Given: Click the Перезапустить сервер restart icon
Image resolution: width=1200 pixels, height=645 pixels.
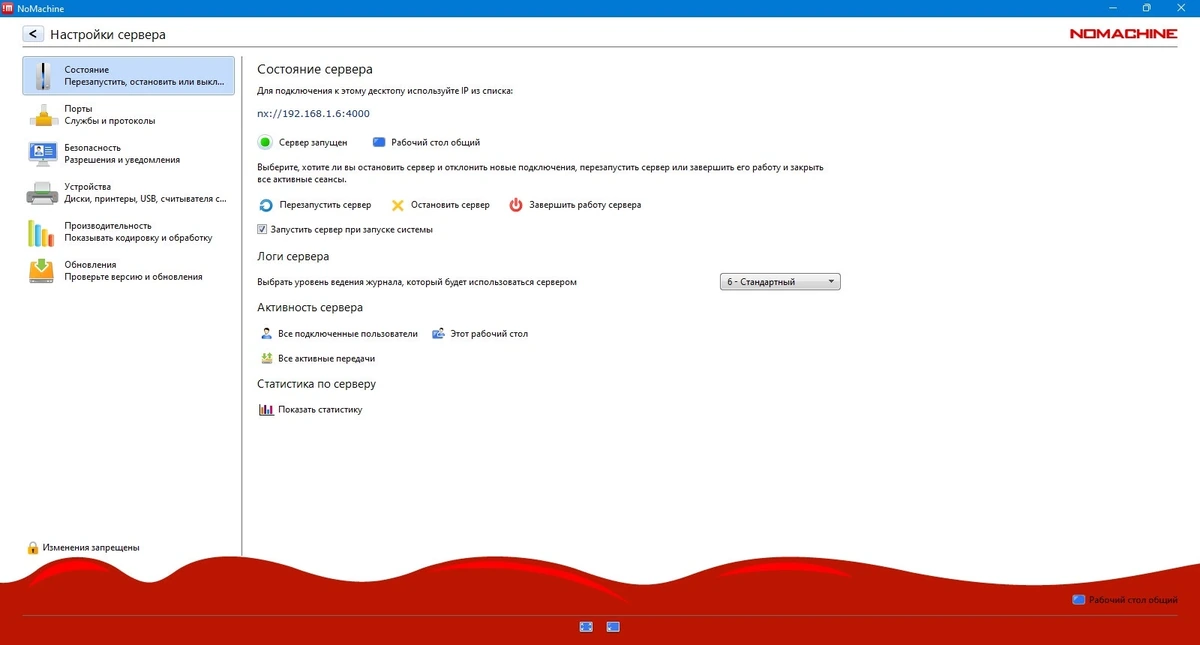Looking at the screenshot, I should 266,205.
